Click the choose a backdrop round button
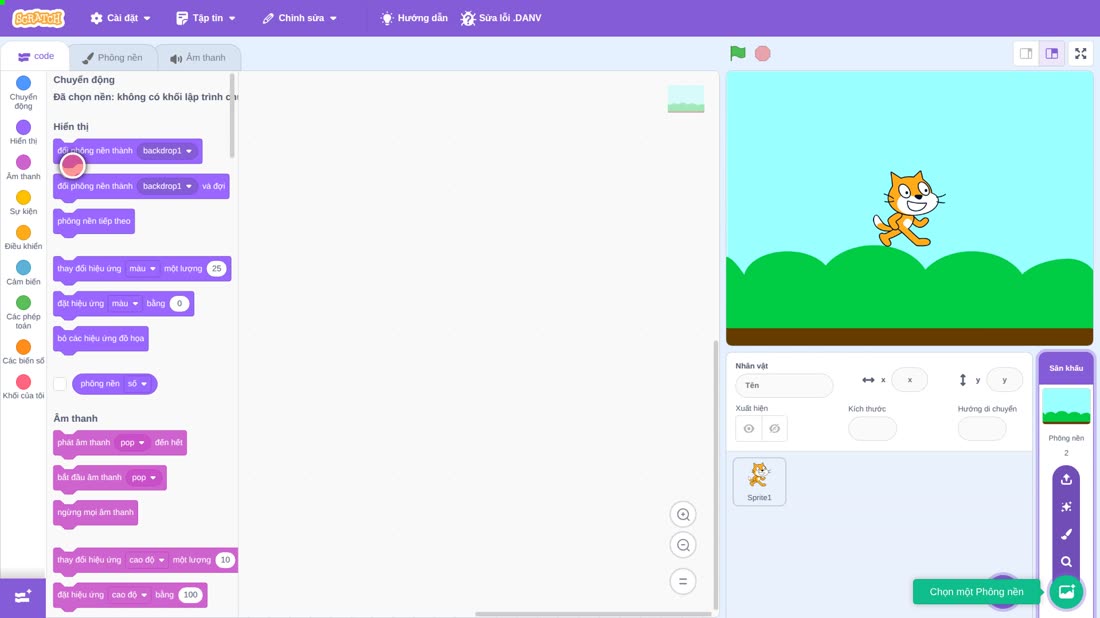 pyautogui.click(x=1066, y=591)
